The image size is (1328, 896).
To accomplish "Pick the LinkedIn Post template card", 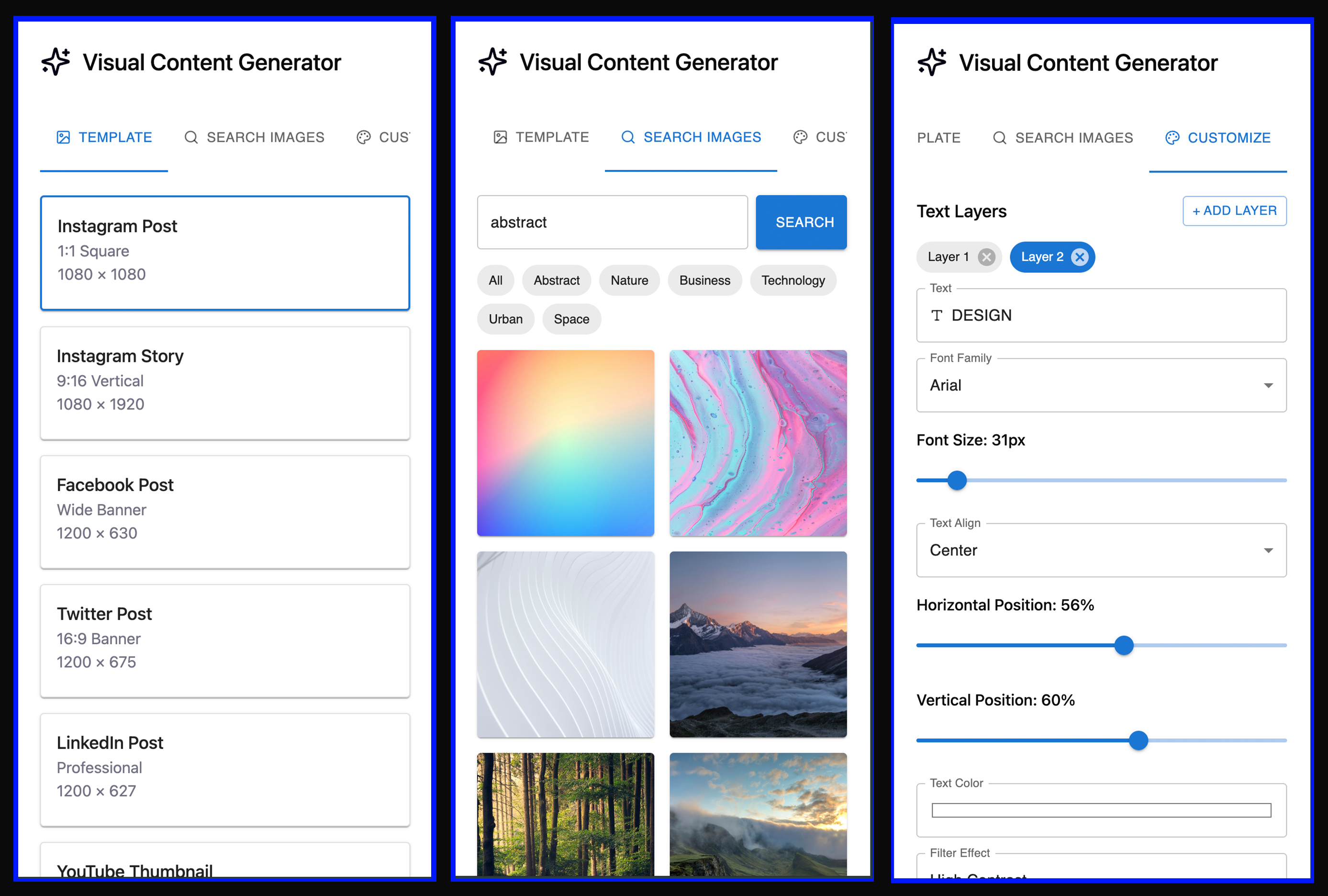I will pos(225,770).
